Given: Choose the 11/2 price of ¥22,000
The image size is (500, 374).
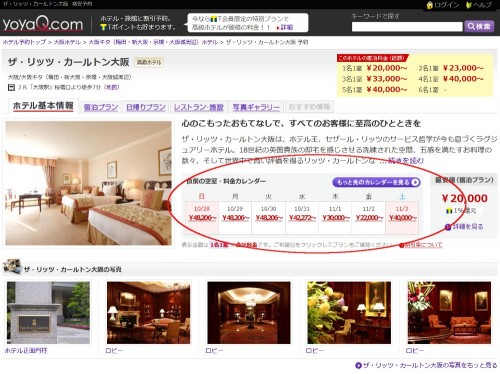Looking at the screenshot, I should [x=369, y=218].
